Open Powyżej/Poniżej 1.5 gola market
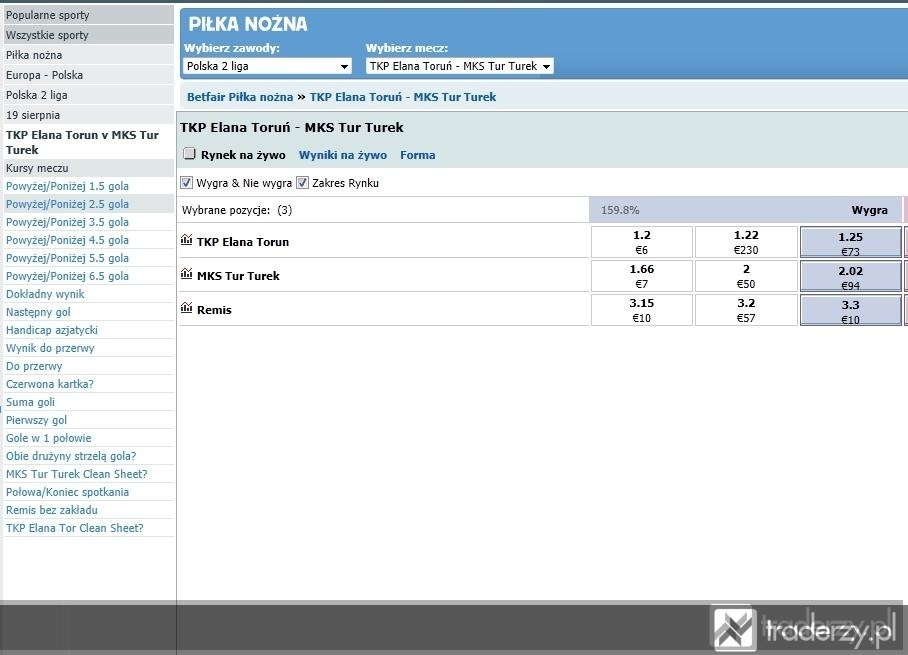The height and width of the screenshot is (655, 908). pyautogui.click(x=67, y=186)
